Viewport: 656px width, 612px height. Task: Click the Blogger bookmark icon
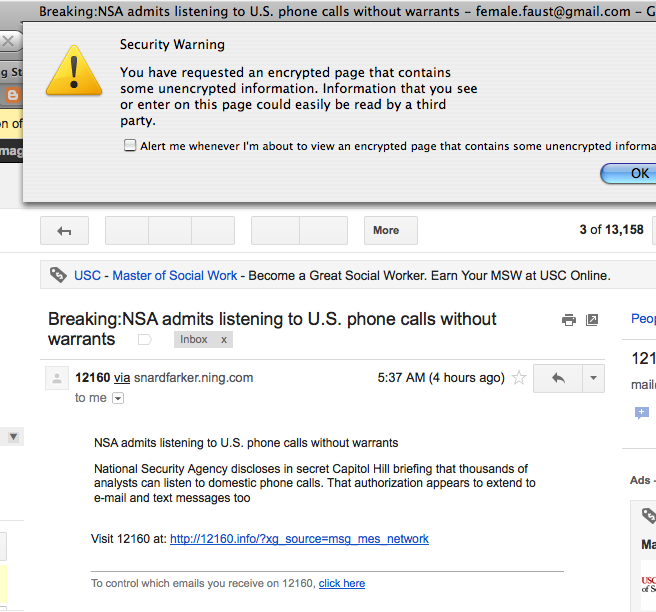[13, 95]
